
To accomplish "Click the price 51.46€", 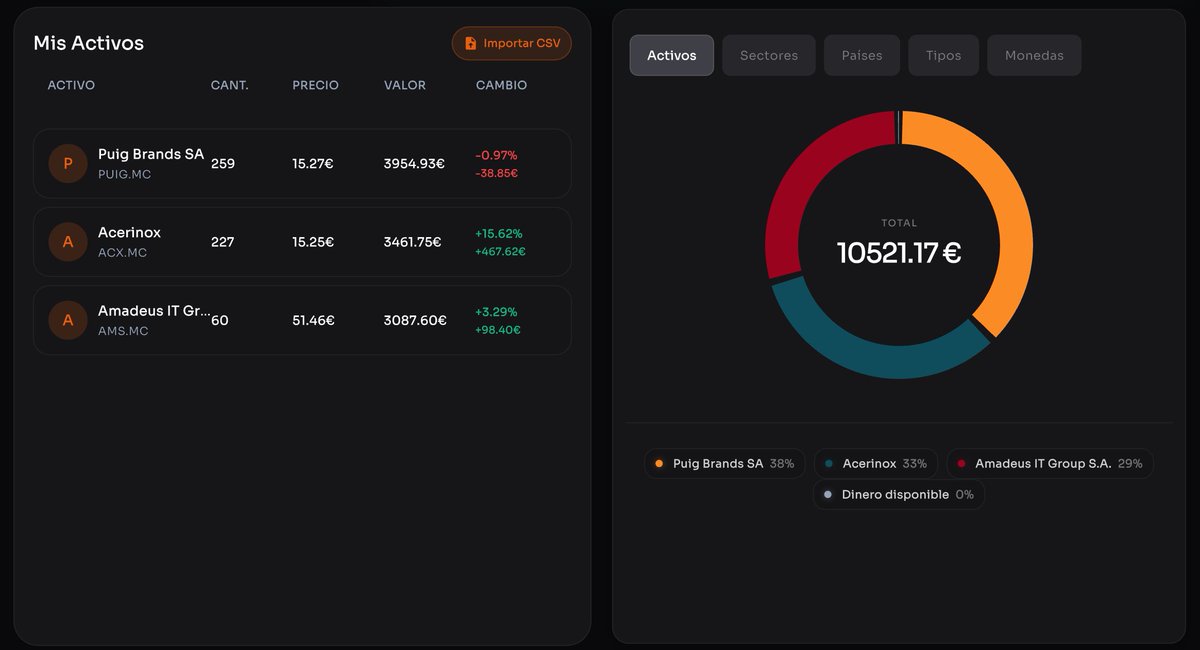I will pos(313,320).
